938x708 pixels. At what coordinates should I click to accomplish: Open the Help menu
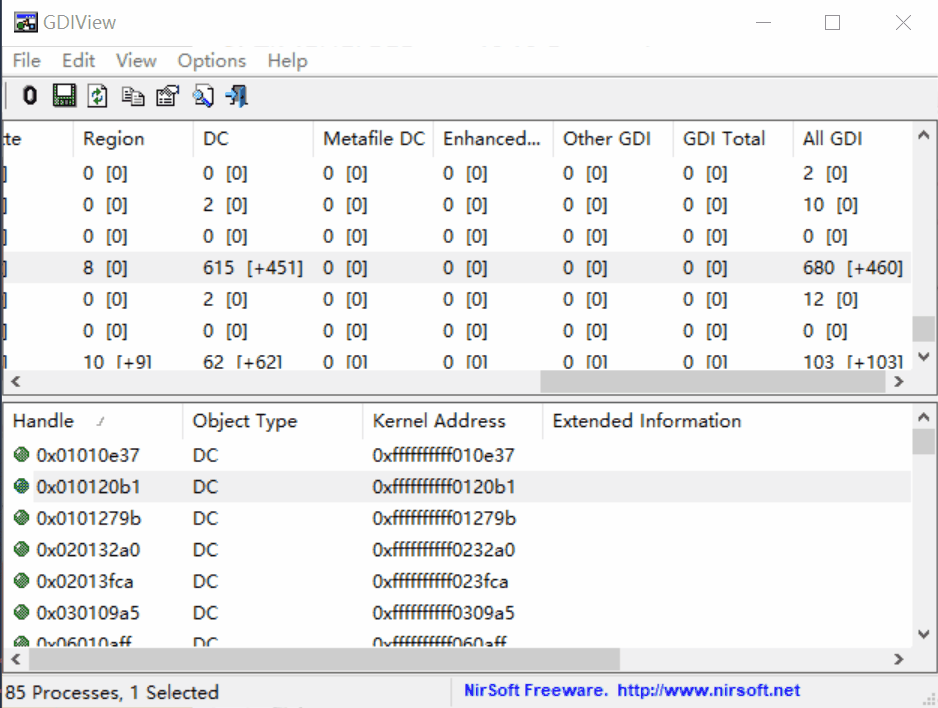287,60
